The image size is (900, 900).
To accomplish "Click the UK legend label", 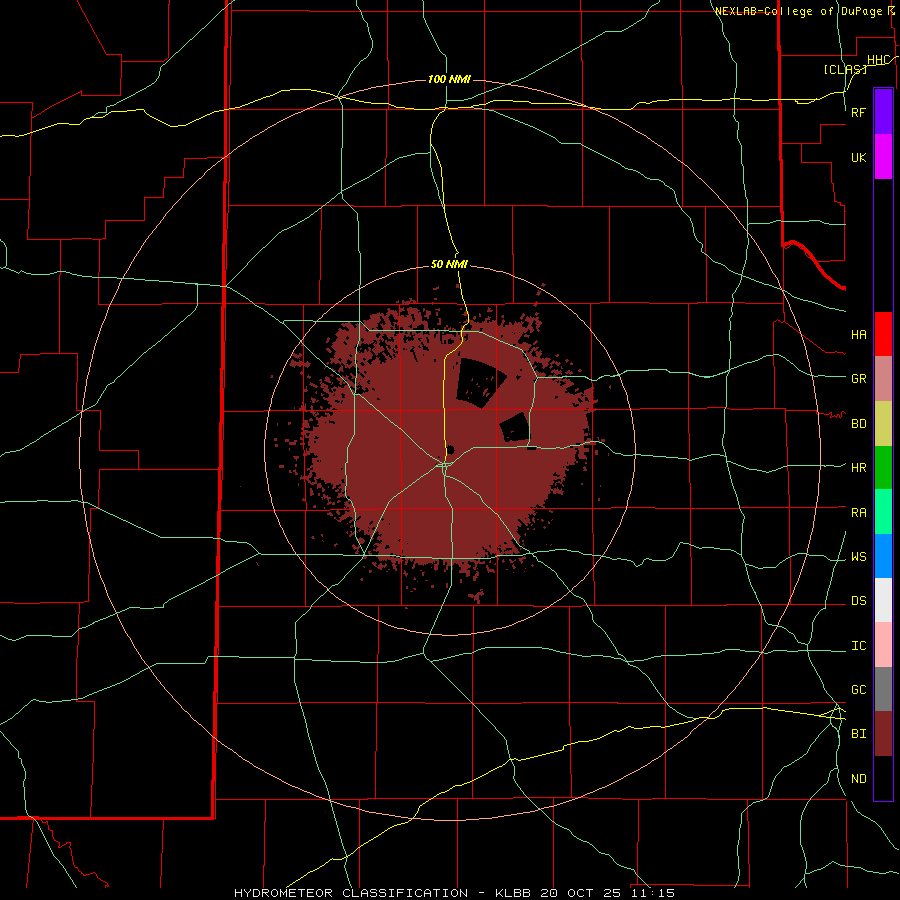I will click(859, 157).
